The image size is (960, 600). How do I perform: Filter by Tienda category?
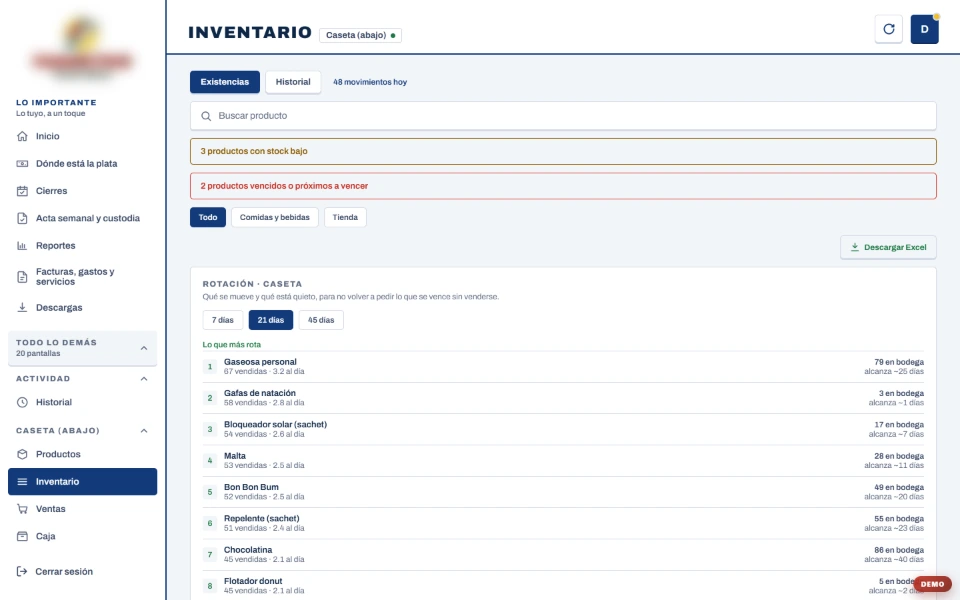click(x=345, y=217)
